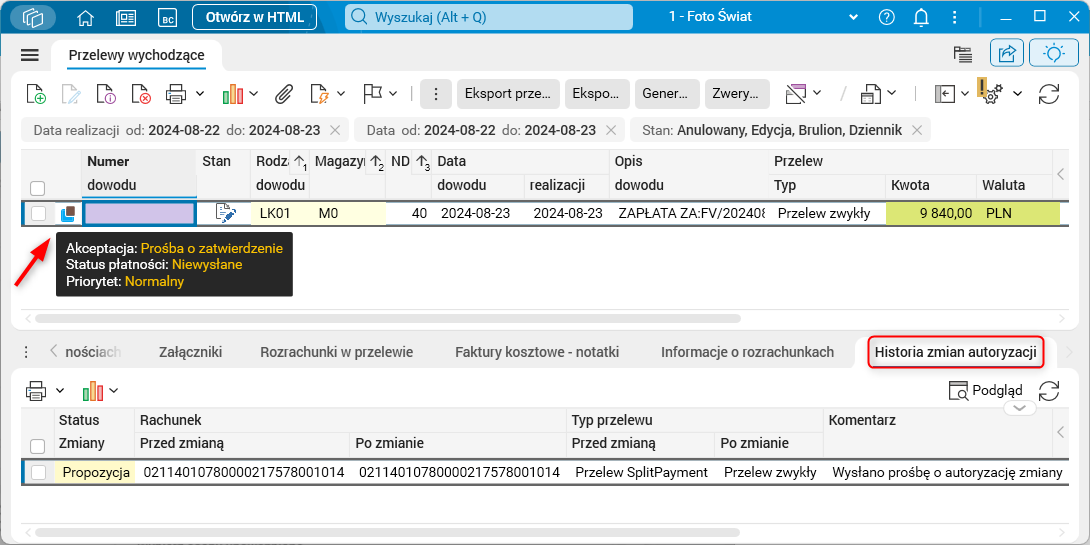
Task: Open the settings gears icon with warning
Action: click(989, 92)
